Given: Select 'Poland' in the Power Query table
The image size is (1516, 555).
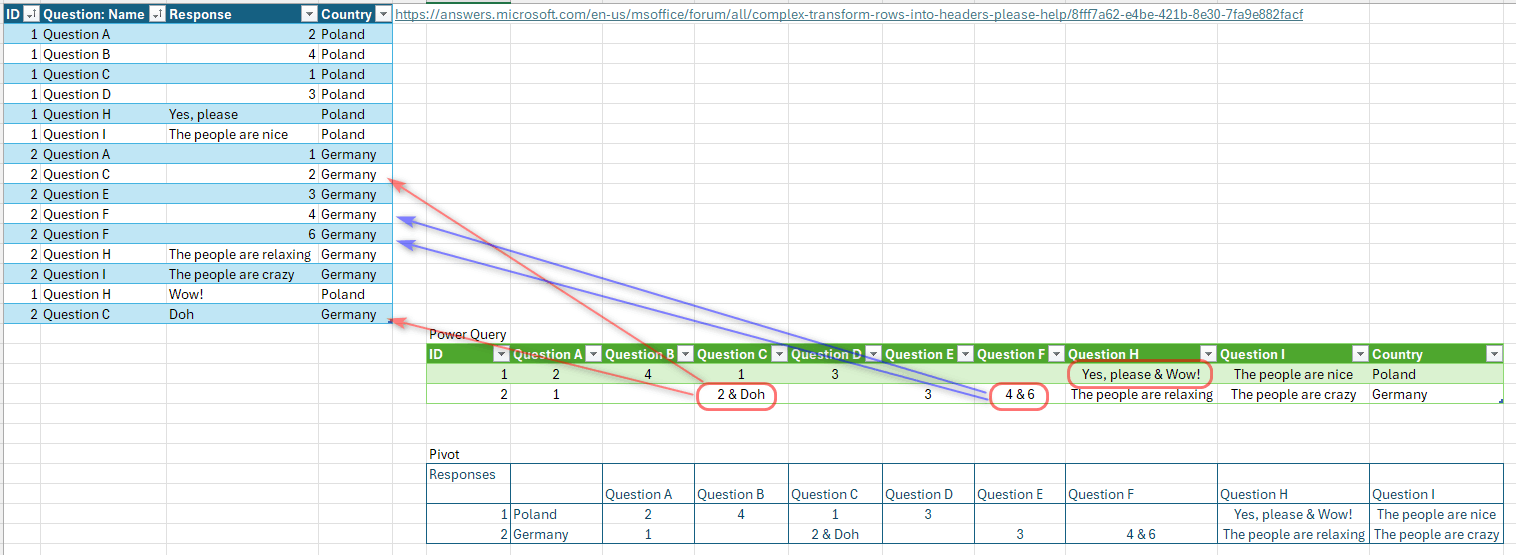Looking at the screenshot, I should tap(1394, 374).
